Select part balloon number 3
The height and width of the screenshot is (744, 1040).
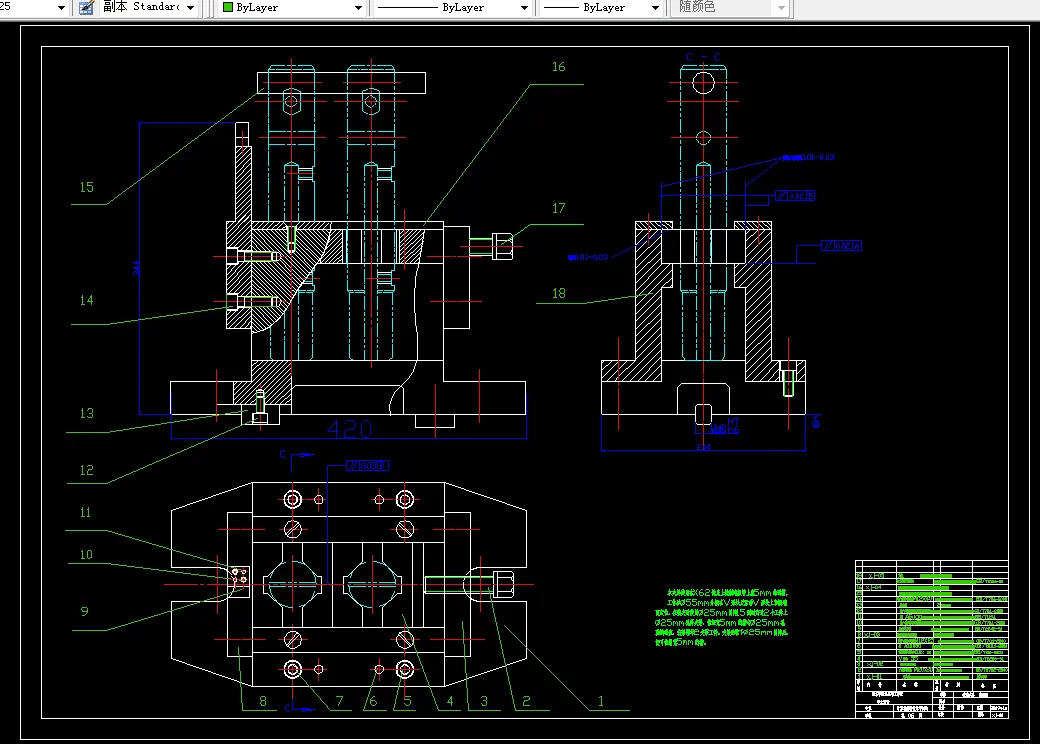tap(484, 701)
